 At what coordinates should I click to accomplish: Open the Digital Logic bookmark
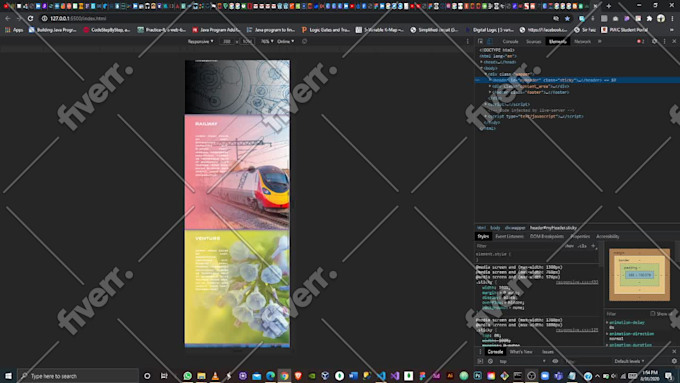(490, 30)
